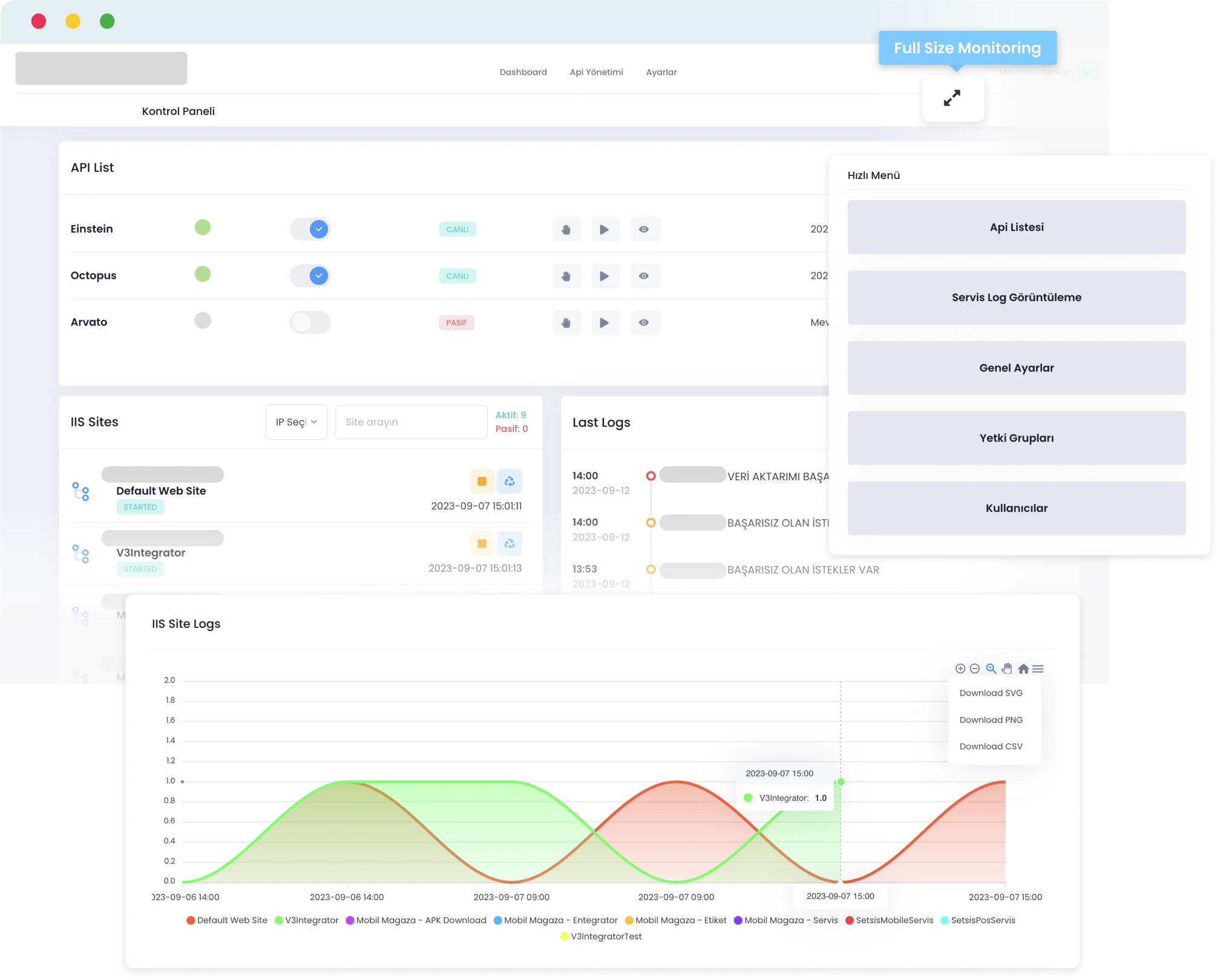
Task: Choose Download CSV from the chart menu
Action: coord(991,746)
